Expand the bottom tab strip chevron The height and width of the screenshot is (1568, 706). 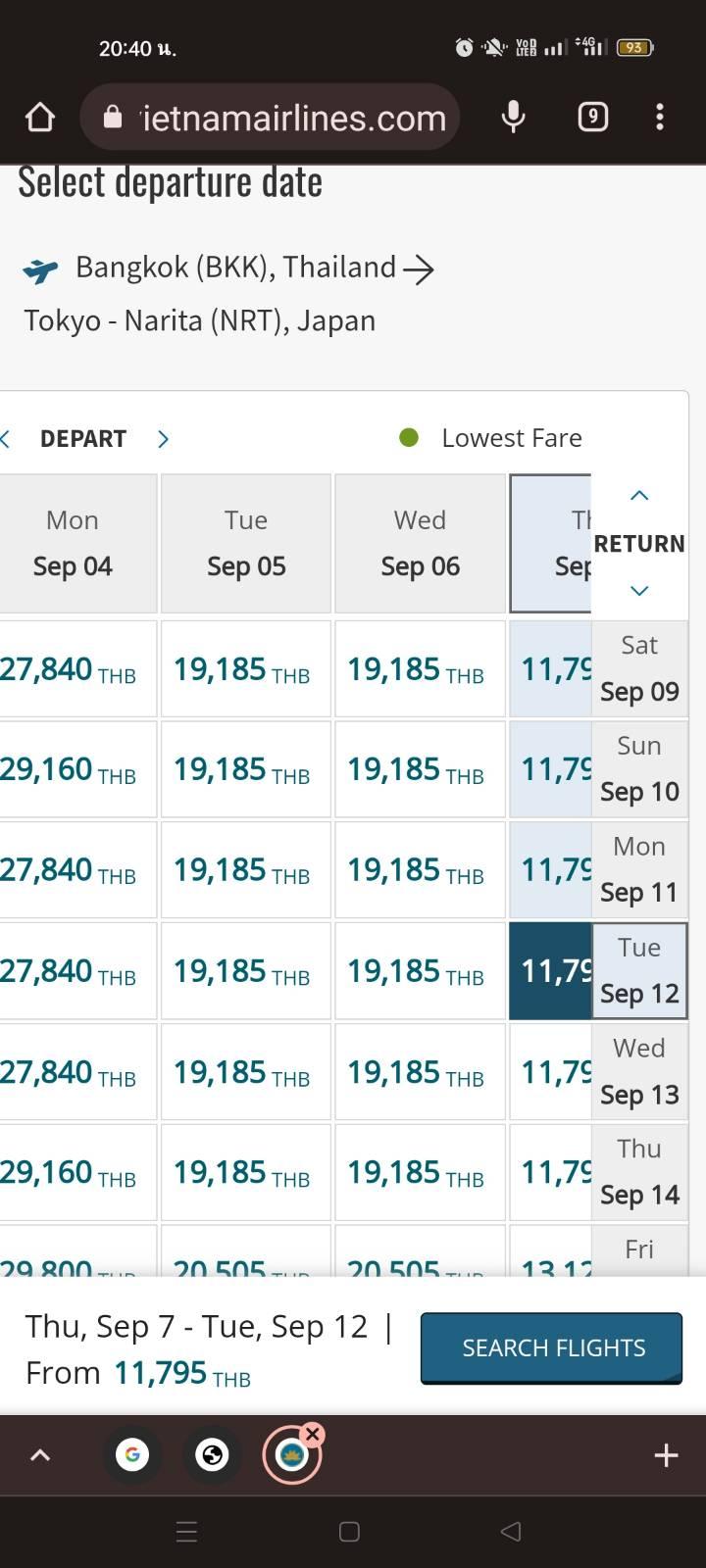(40, 1455)
